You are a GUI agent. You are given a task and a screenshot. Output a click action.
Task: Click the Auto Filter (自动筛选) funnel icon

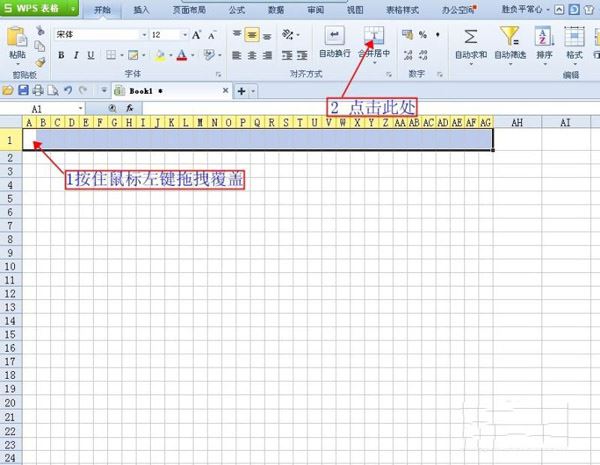510,37
